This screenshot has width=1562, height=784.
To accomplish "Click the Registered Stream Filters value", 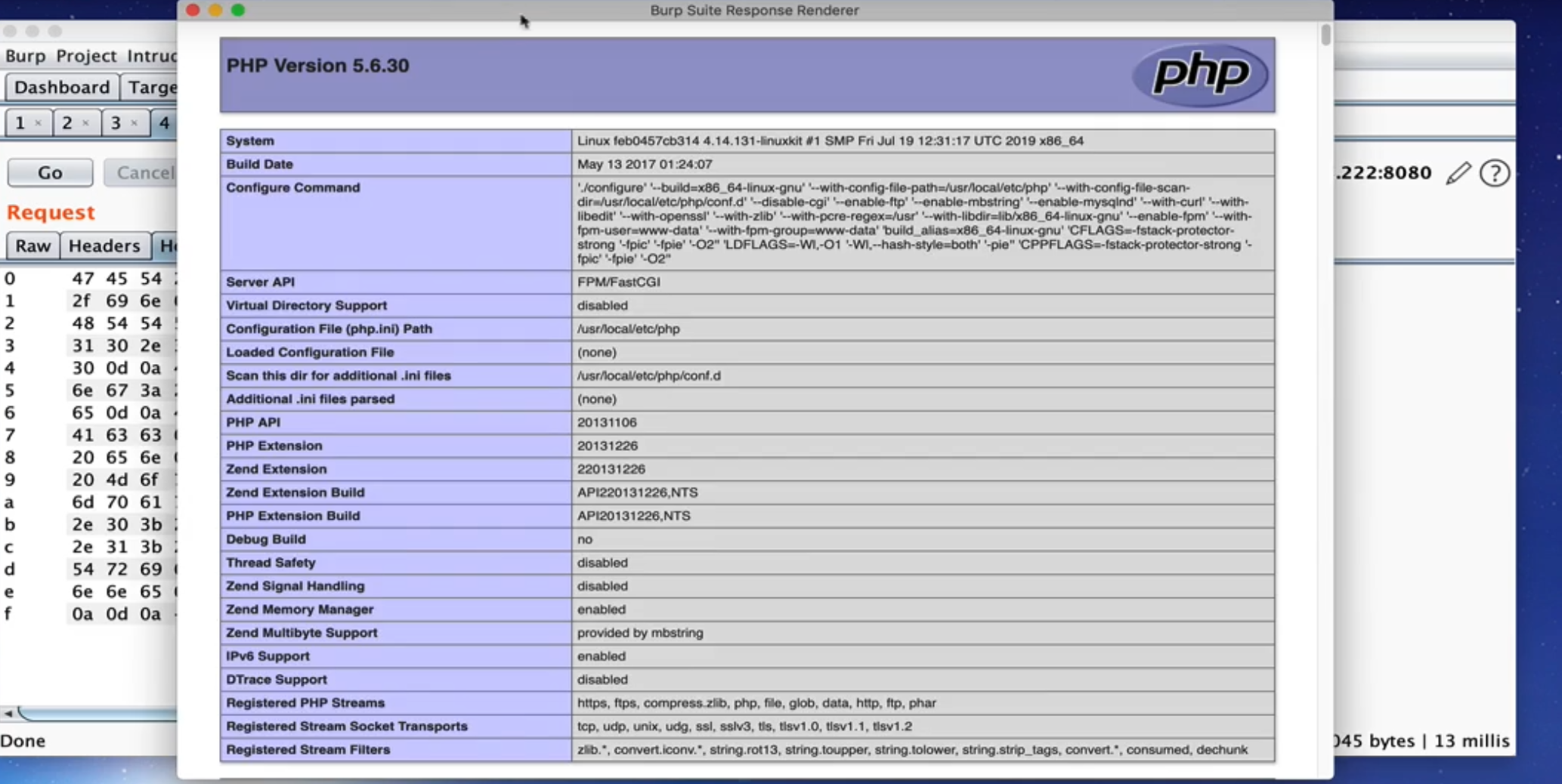I will tap(912, 750).
